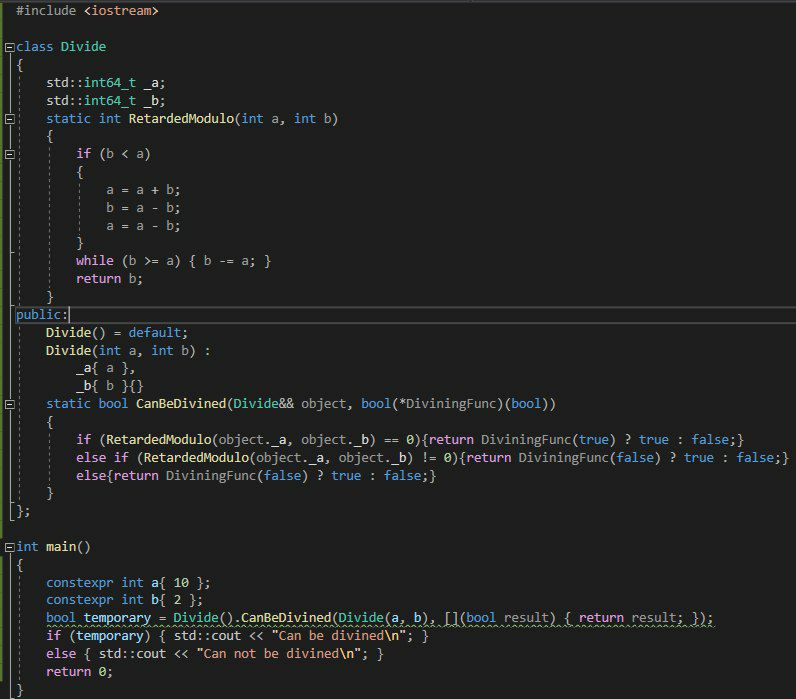Screen dimensions: 796x699
Task: Click the 'Divide(int a, int b) :' constructor line
Action: coord(128,351)
